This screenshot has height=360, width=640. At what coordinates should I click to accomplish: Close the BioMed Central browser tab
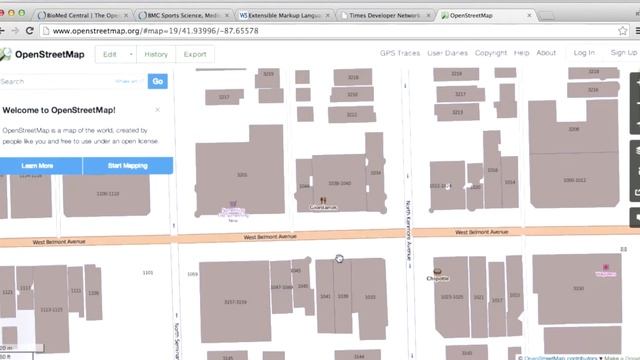[x=126, y=15]
